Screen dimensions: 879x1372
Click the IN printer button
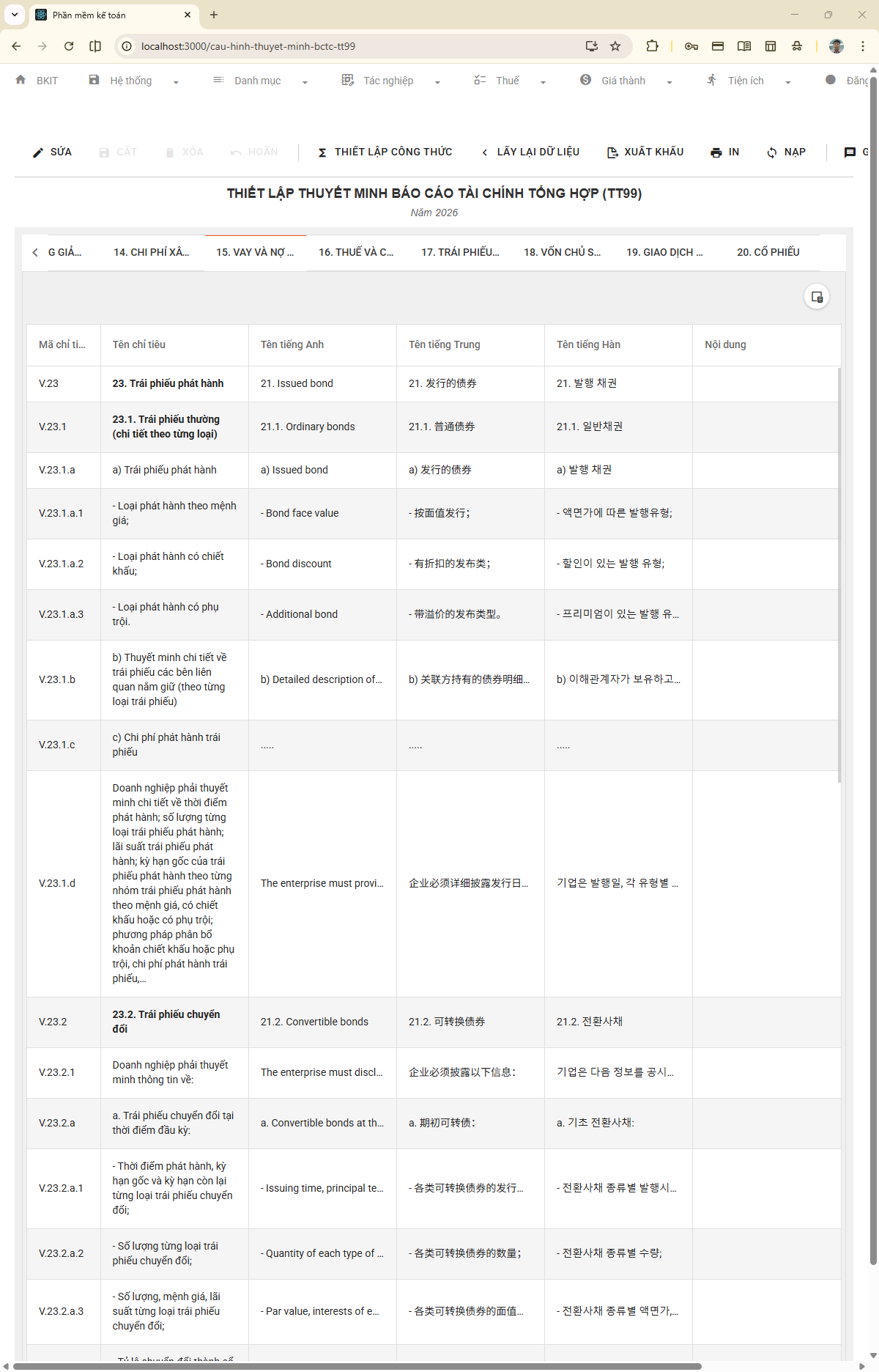(x=724, y=152)
